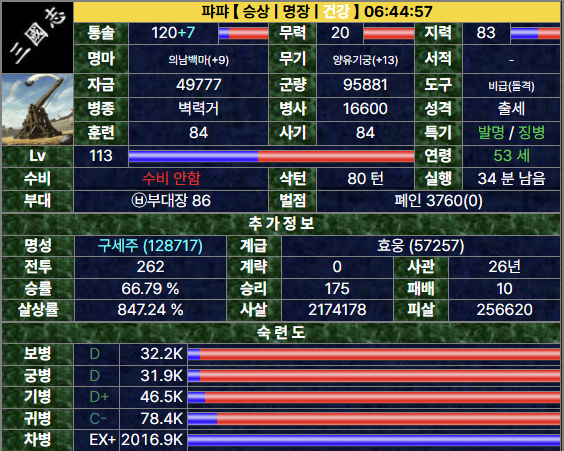Click the 효웅 (57257) rank value
This screenshot has width=564, height=451.
click(x=420, y=246)
